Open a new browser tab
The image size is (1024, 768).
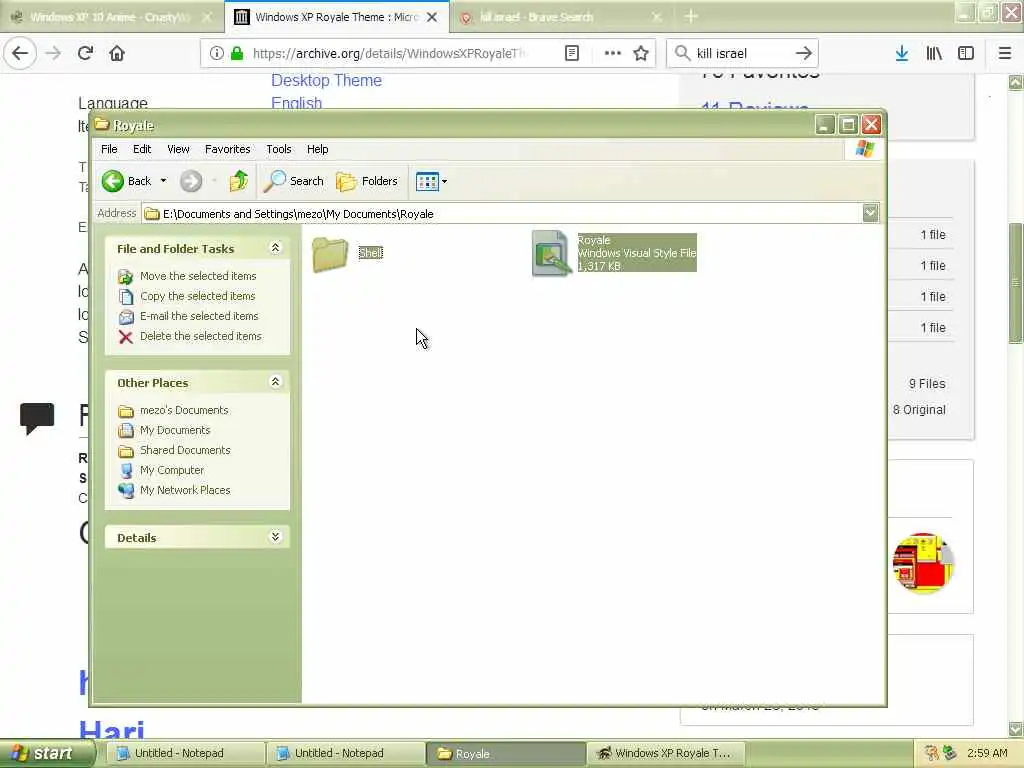pos(691,16)
